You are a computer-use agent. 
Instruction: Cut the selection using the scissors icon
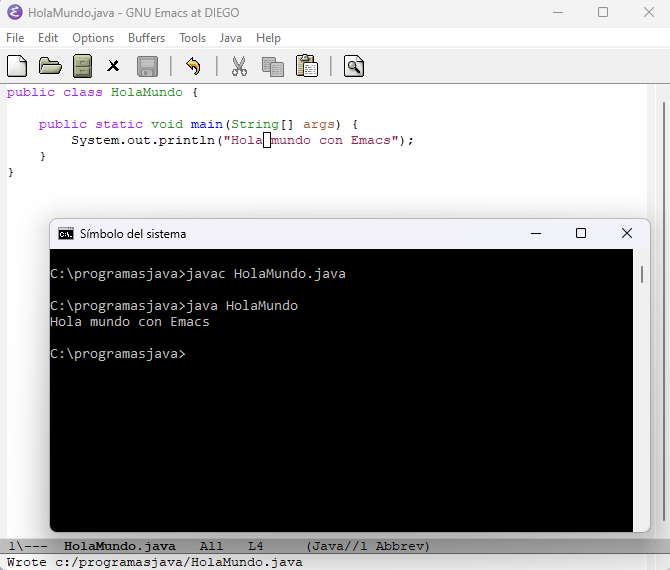239,66
